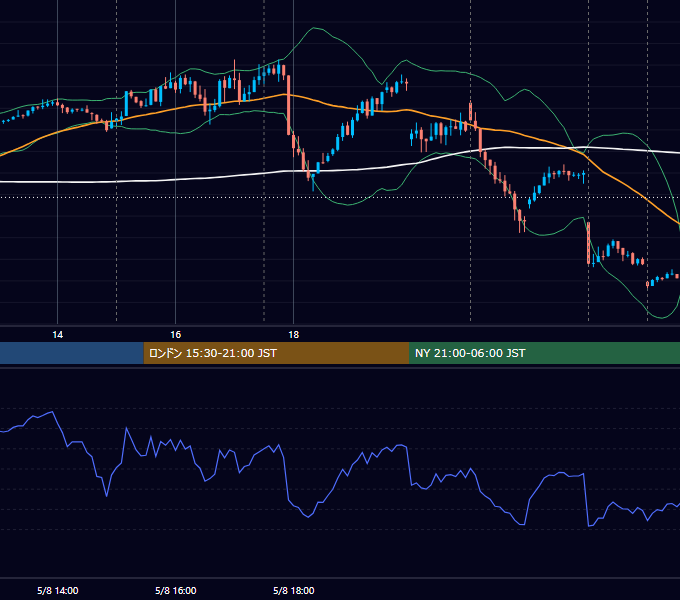Click the 5/8 14:00 date label
This screenshot has height=600, width=680.
pyautogui.click(x=58, y=590)
